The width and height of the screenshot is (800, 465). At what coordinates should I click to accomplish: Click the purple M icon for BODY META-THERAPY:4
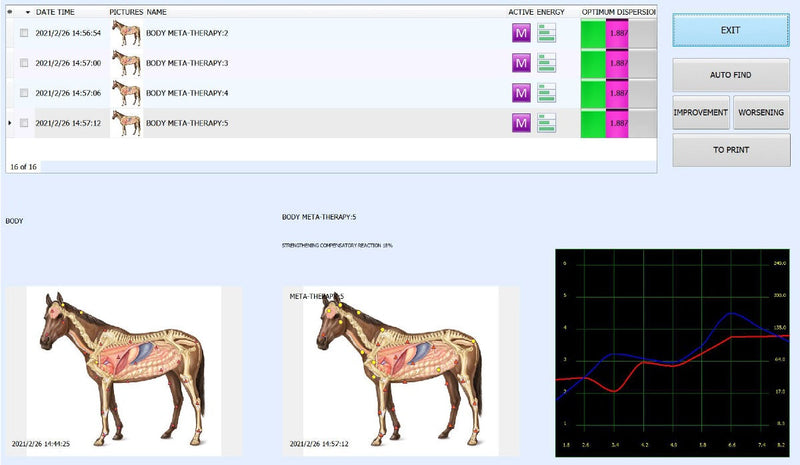pos(521,93)
